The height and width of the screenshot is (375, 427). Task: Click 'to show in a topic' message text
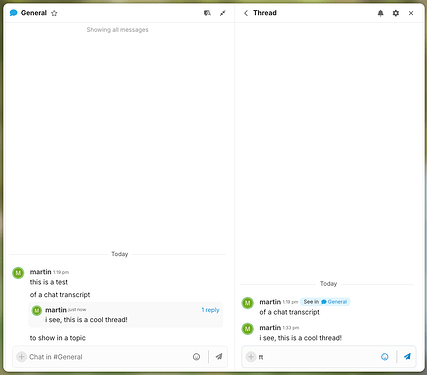tap(58, 338)
